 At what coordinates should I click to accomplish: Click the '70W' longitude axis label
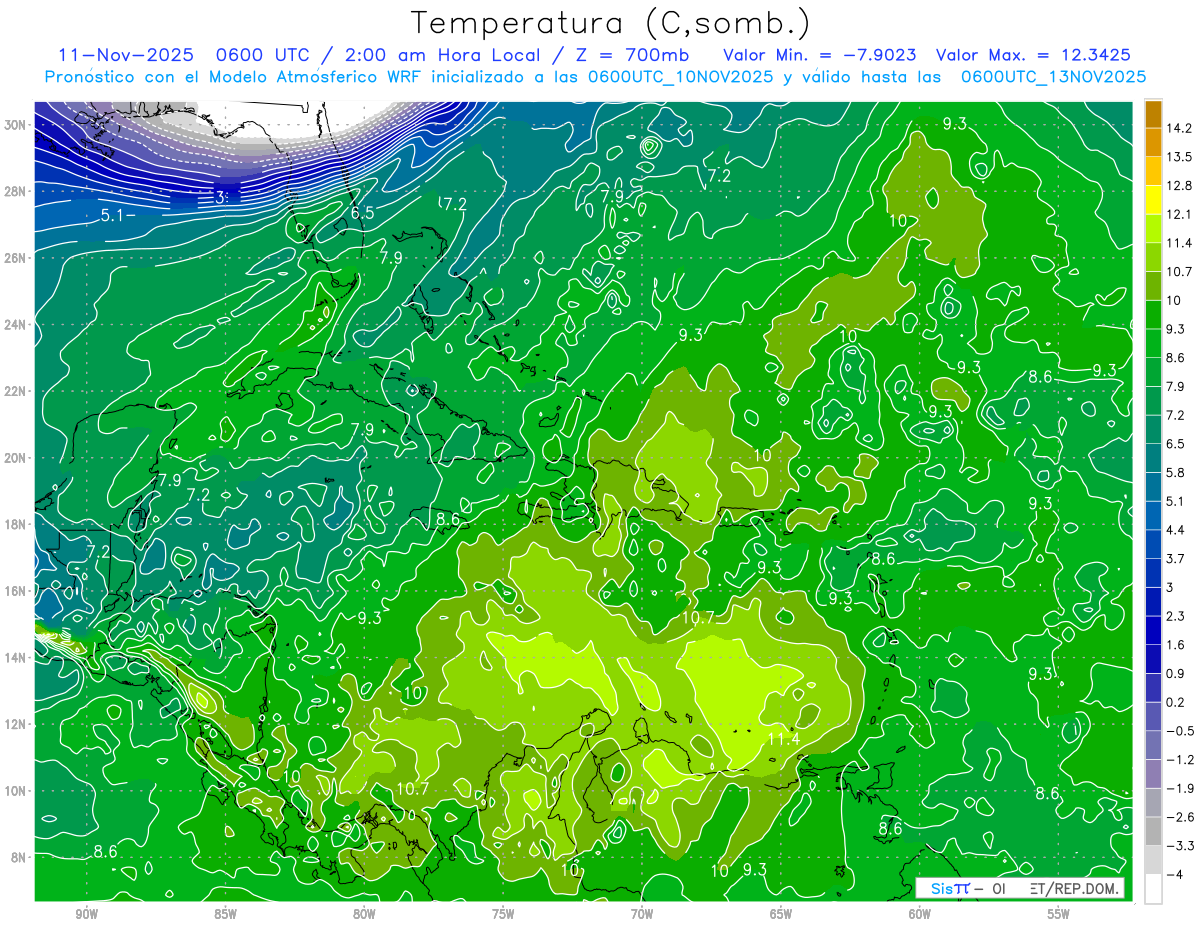[642, 915]
